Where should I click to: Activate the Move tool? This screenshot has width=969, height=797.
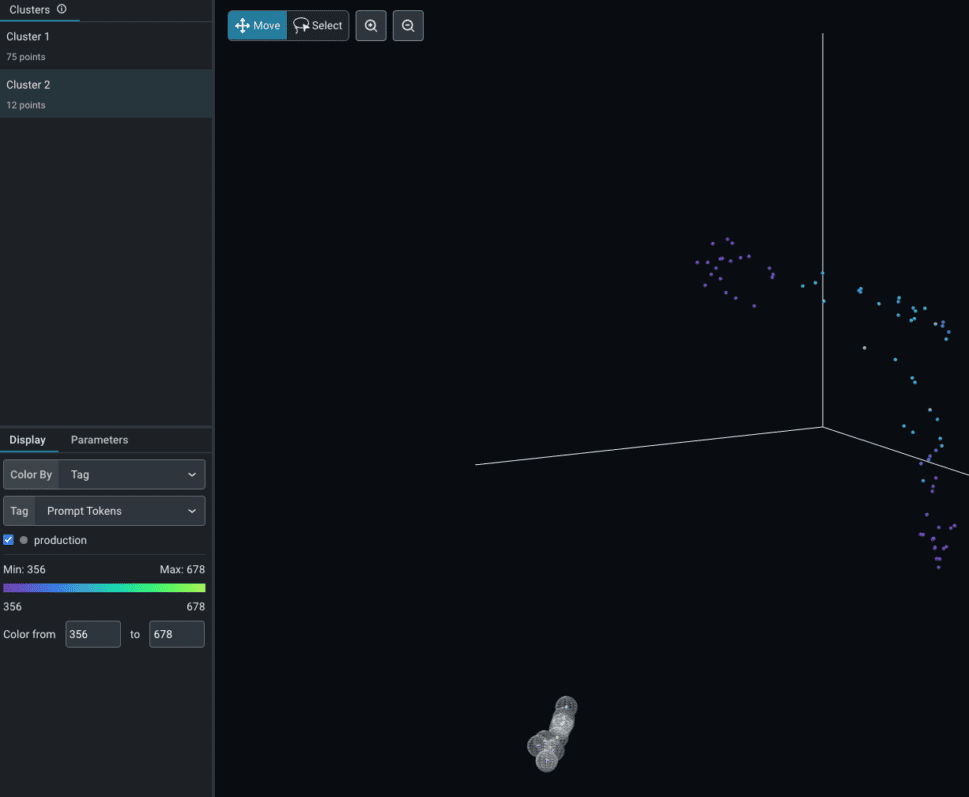point(257,26)
